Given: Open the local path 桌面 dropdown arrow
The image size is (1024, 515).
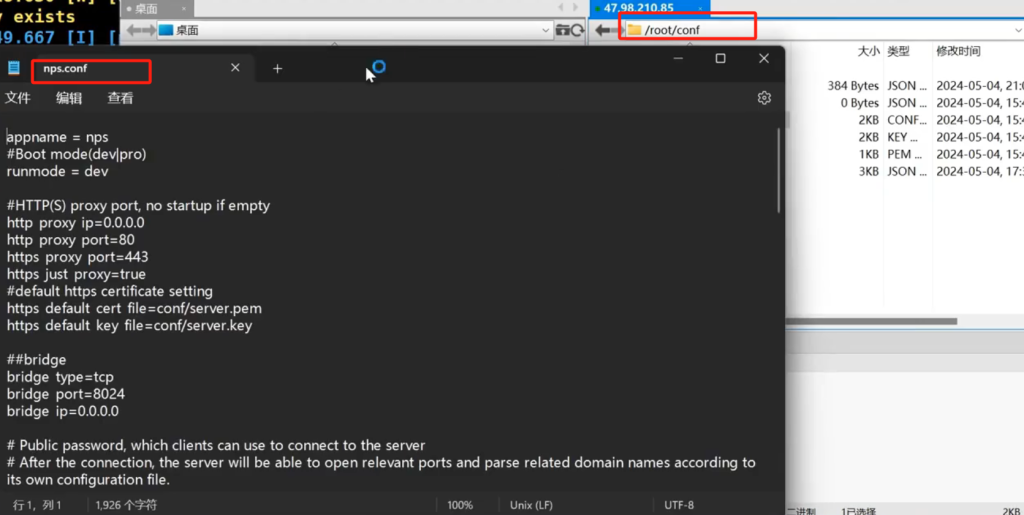Looking at the screenshot, I should [546, 30].
